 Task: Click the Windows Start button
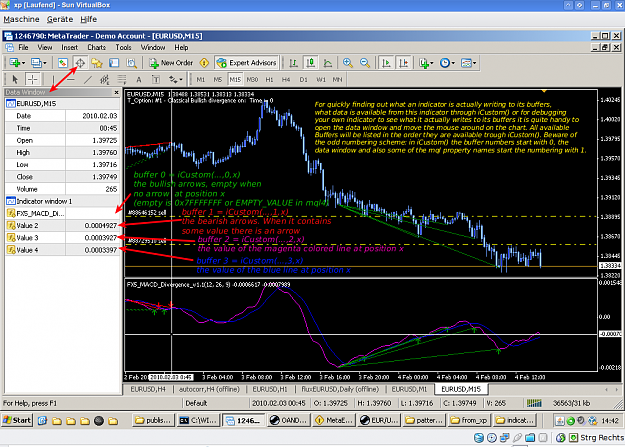[17, 420]
